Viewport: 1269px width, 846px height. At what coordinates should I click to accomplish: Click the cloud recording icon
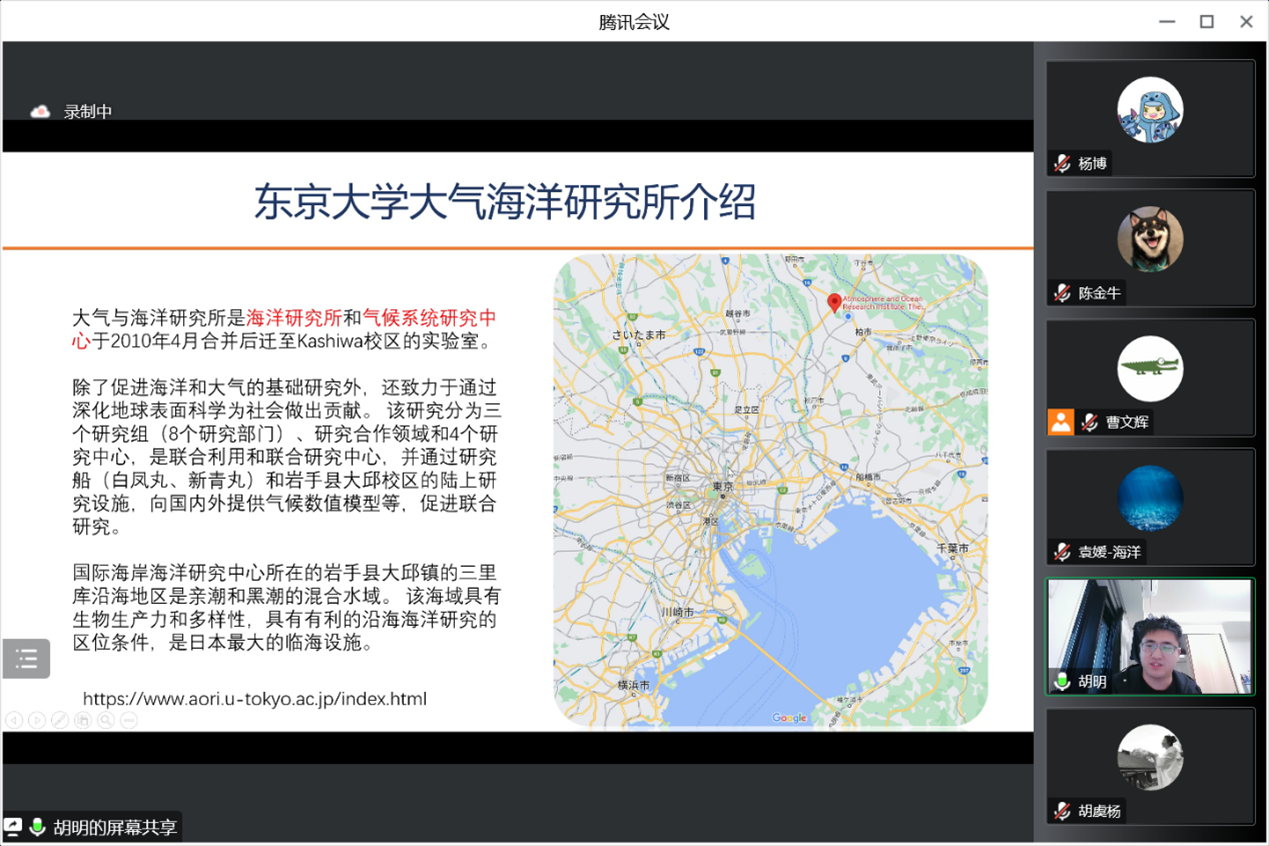40,112
